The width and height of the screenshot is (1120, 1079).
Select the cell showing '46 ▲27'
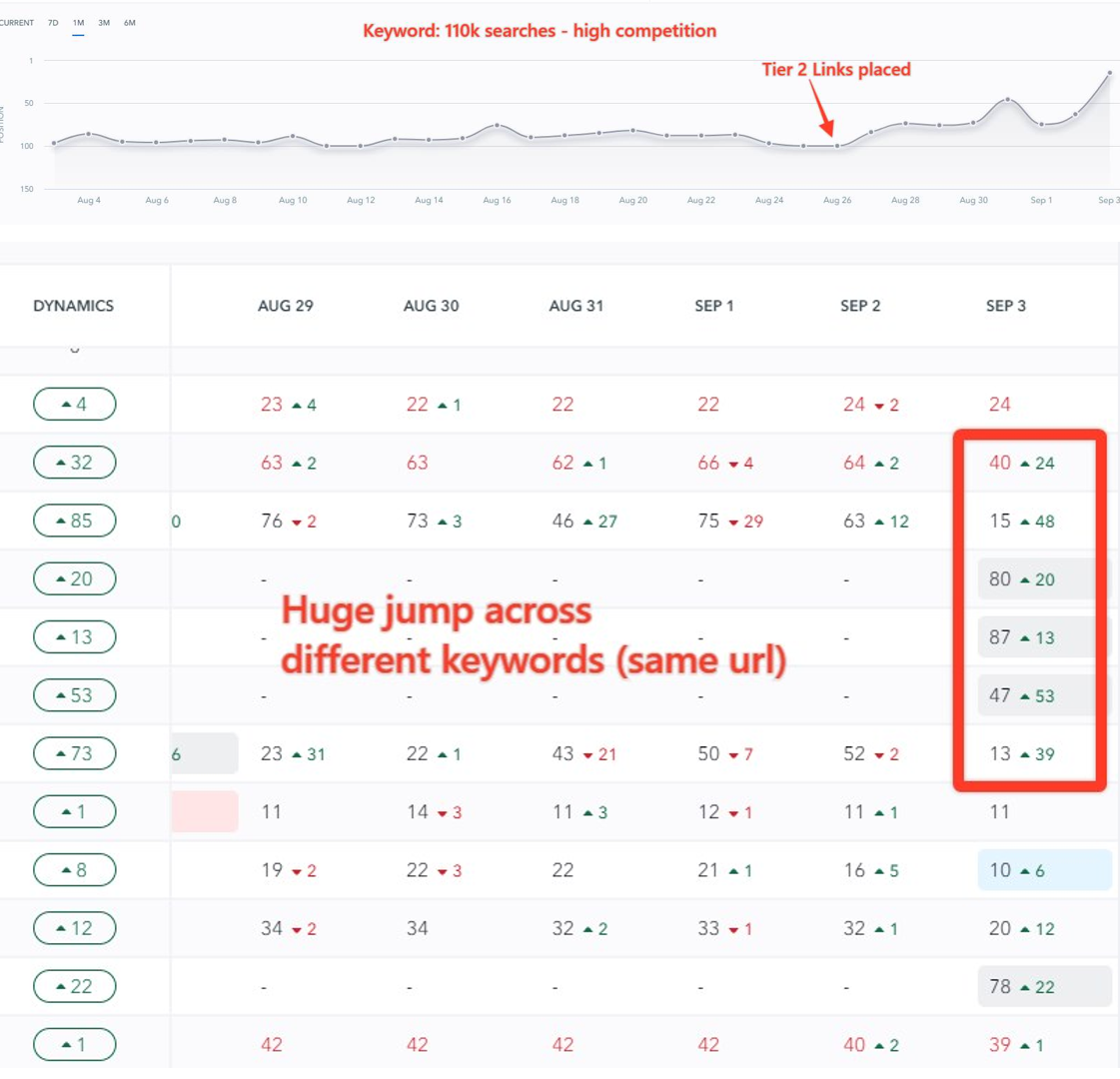(x=584, y=521)
